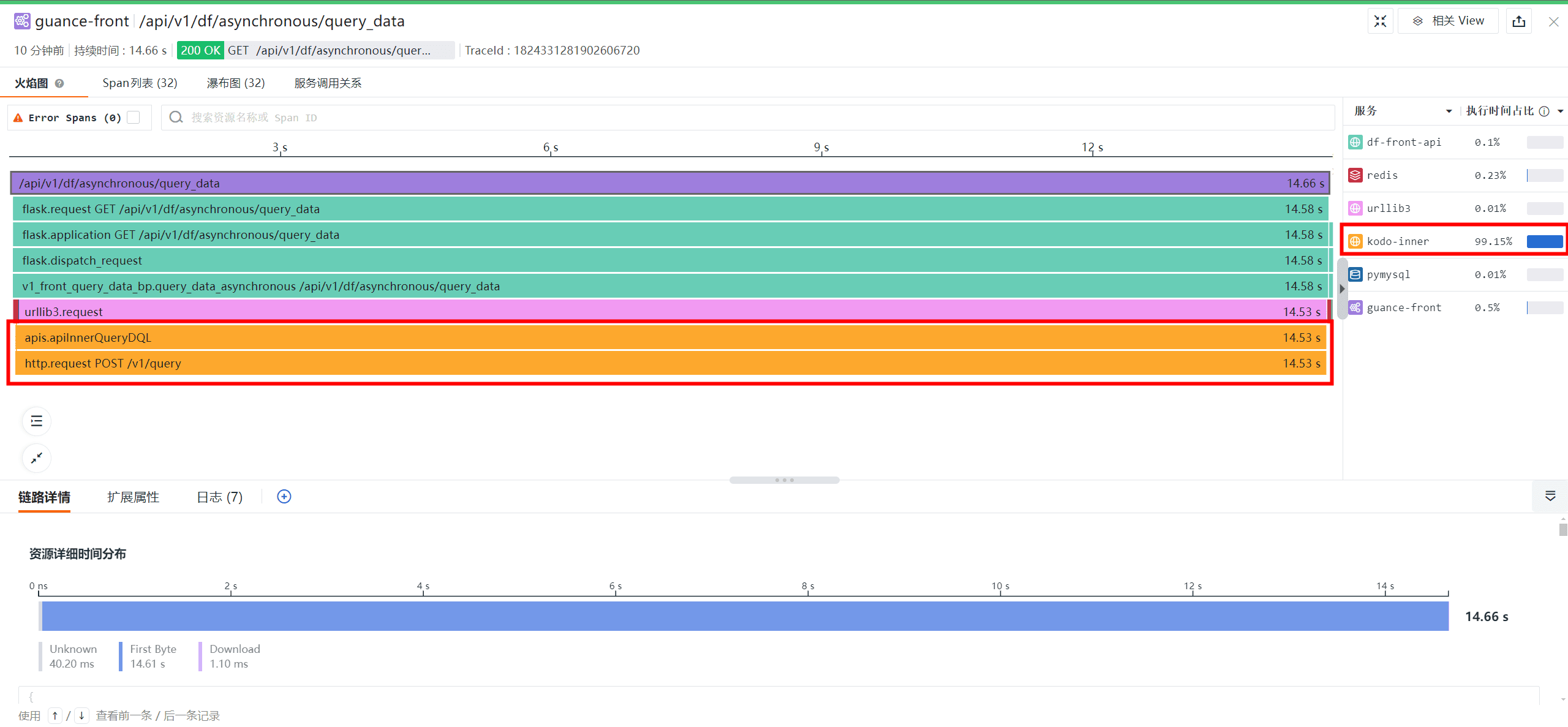Screen dimensions: 1568x727
Task: Click the pymysql database icon
Action: 1355,274
